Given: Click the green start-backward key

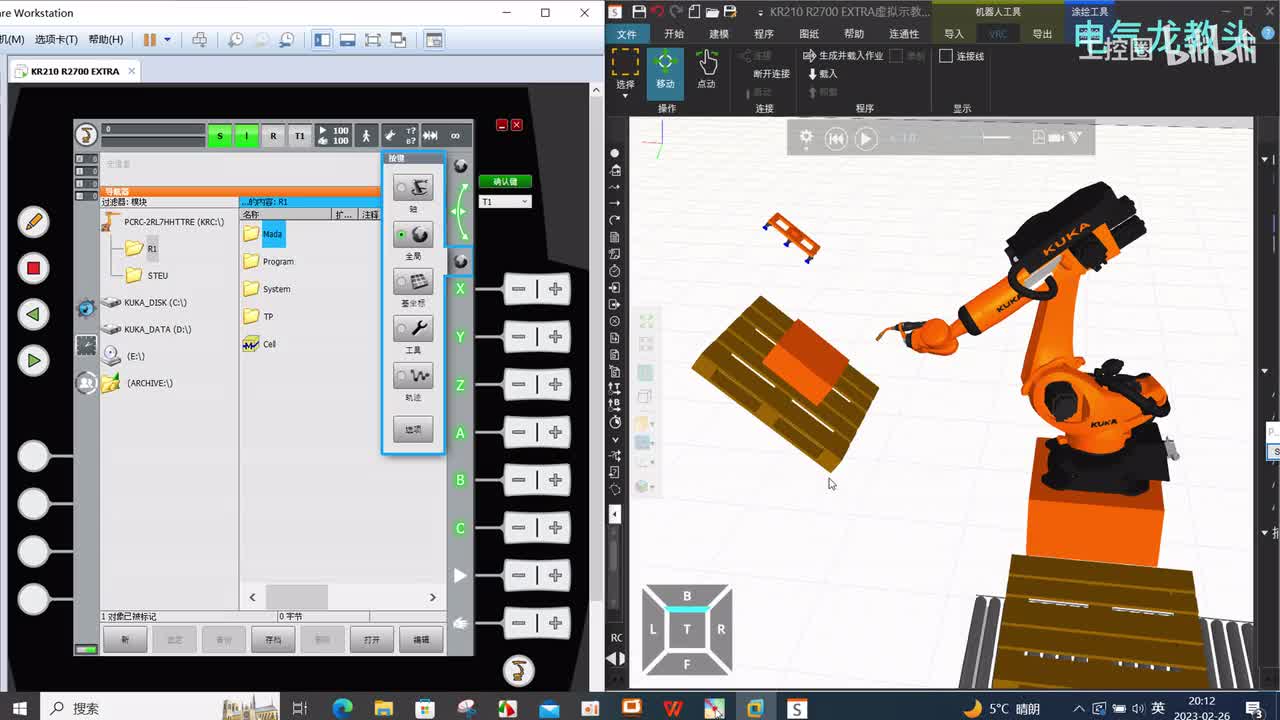Looking at the screenshot, I should [33, 314].
